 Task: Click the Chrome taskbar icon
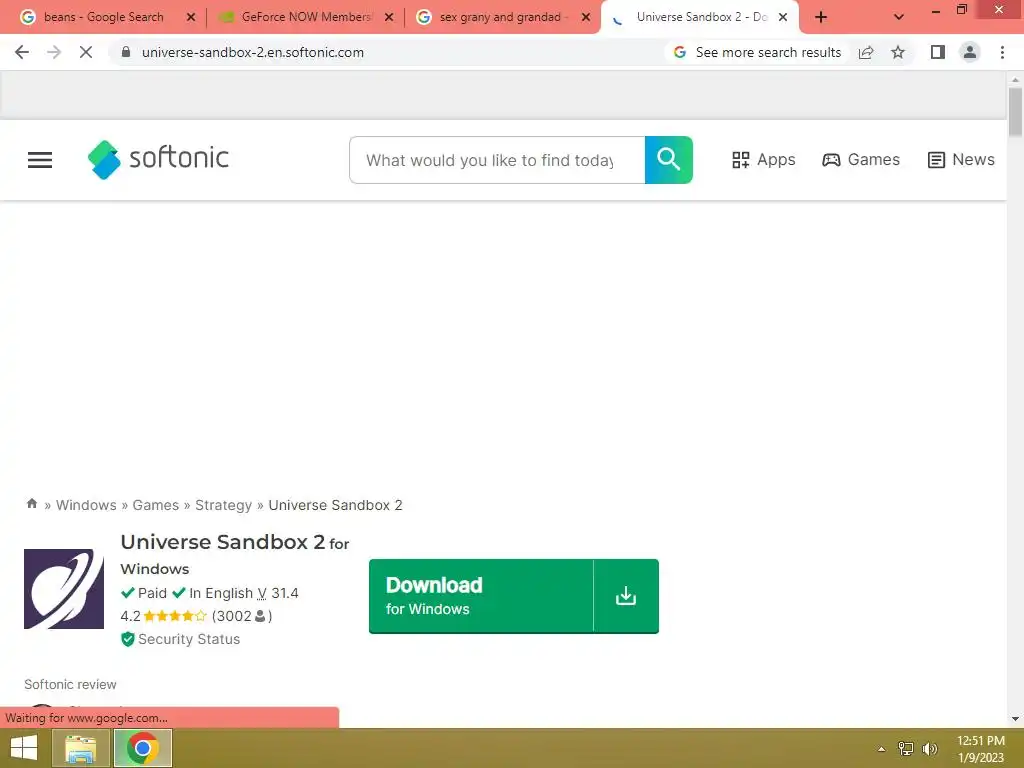143,748
